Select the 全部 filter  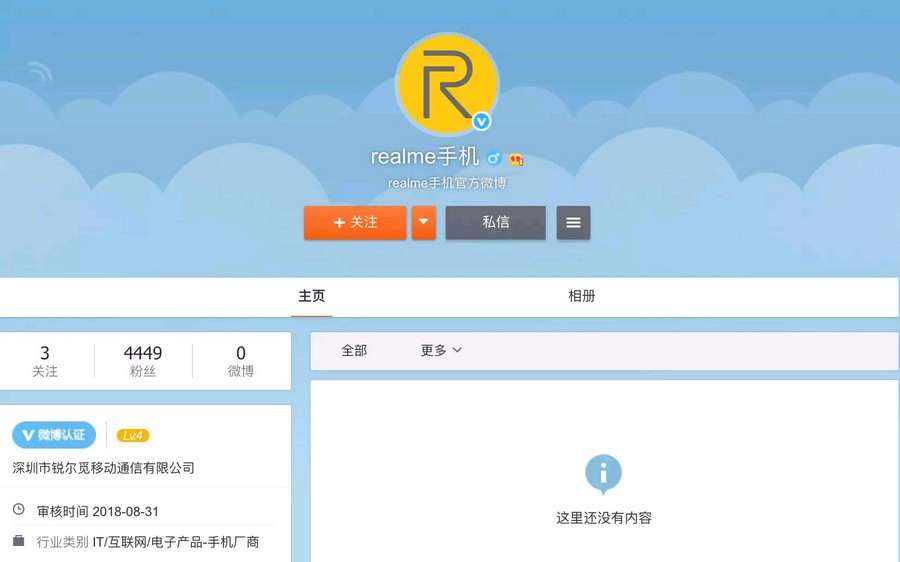(x=354, y=350)
